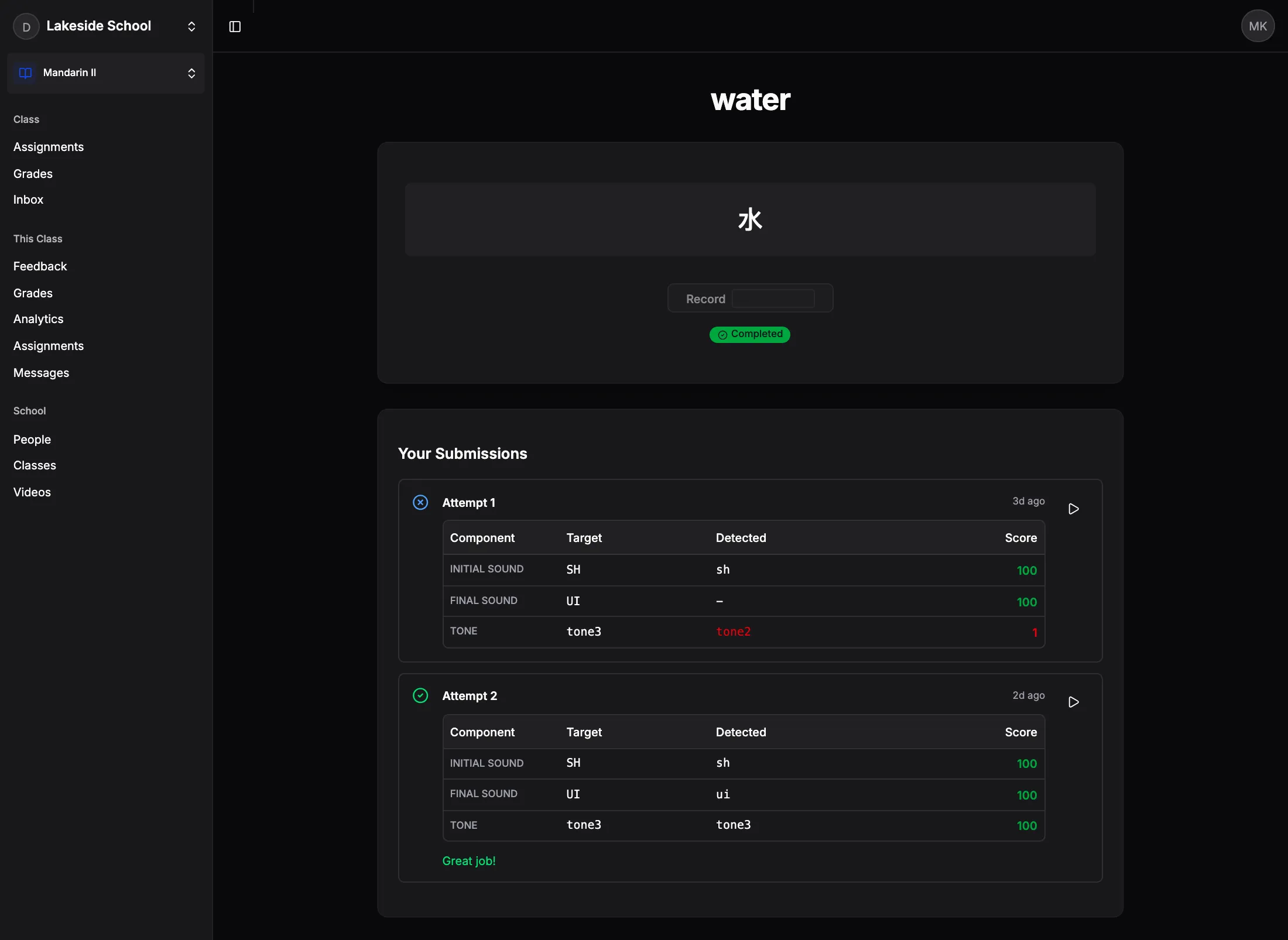
Task: Play Attempt 2 recording
Action: [1073, 702]
